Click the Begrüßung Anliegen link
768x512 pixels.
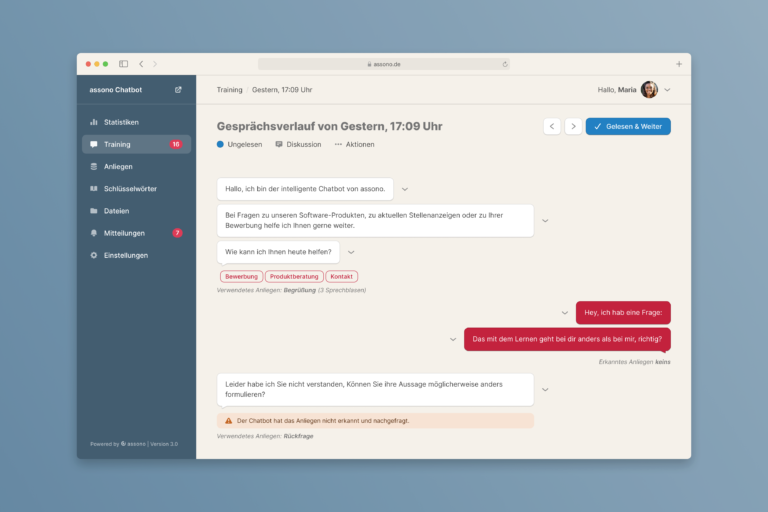[x=300, y=290]
